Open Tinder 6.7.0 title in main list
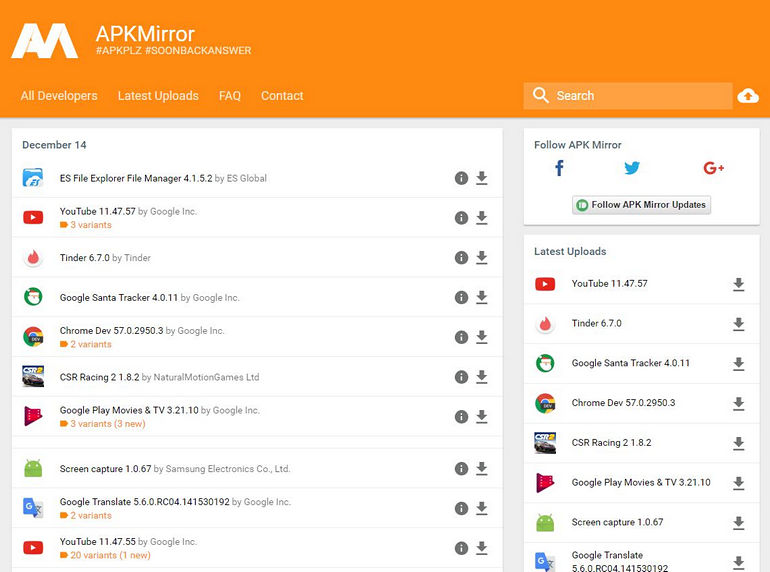The width and height of the screenshot is (770, 572). pyautogui.click(x=84, y=258)
